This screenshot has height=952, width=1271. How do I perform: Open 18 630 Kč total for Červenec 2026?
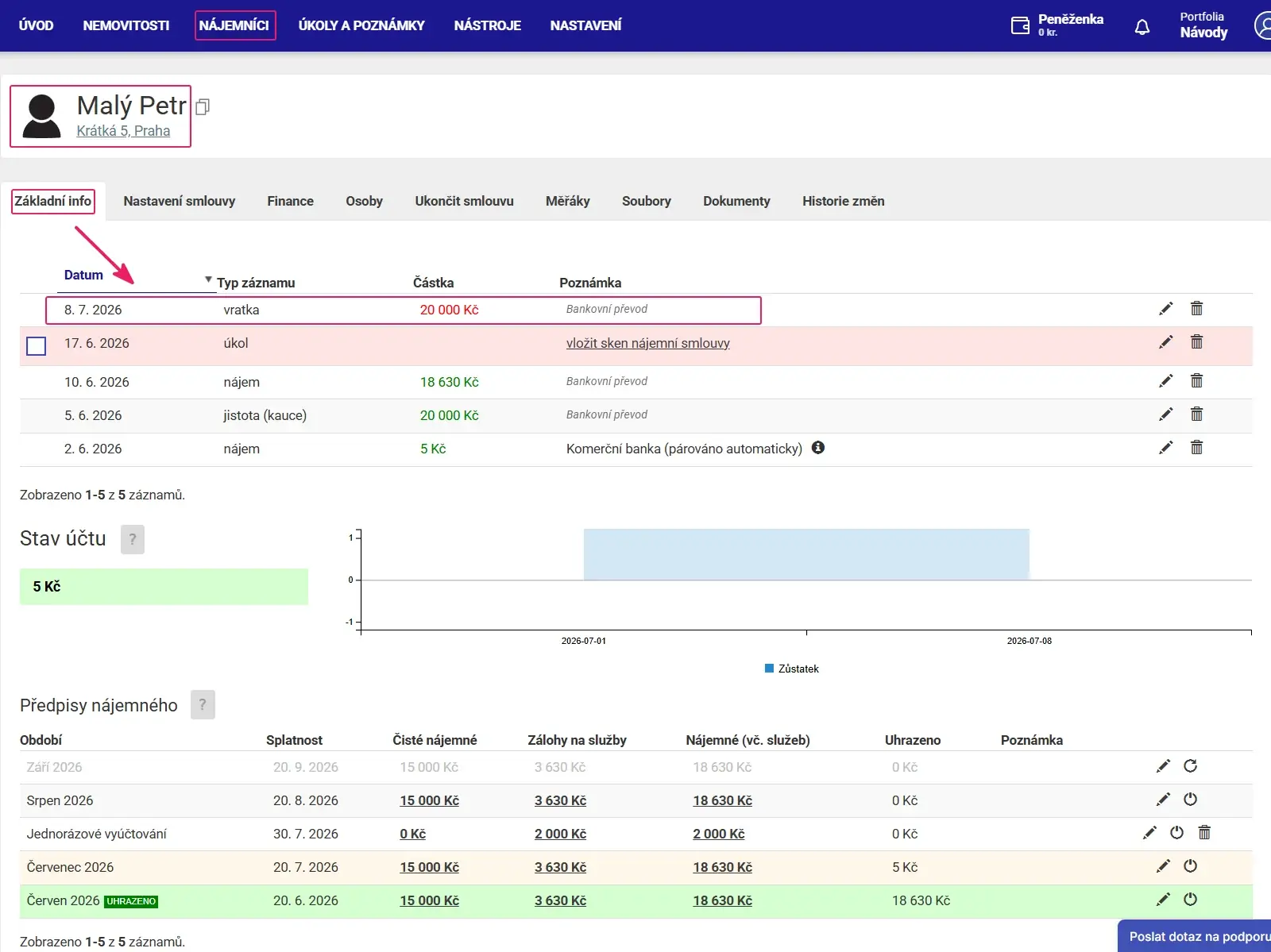click(x=723, y=867)
